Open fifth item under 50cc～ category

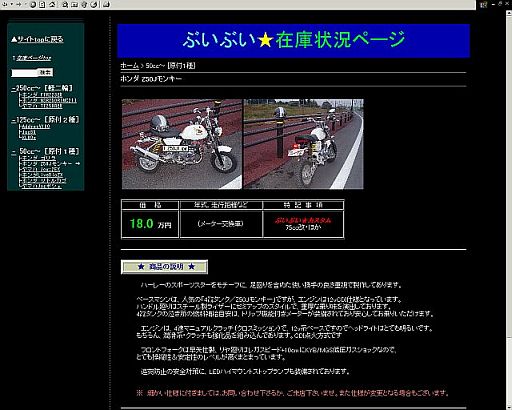[44, 180]
